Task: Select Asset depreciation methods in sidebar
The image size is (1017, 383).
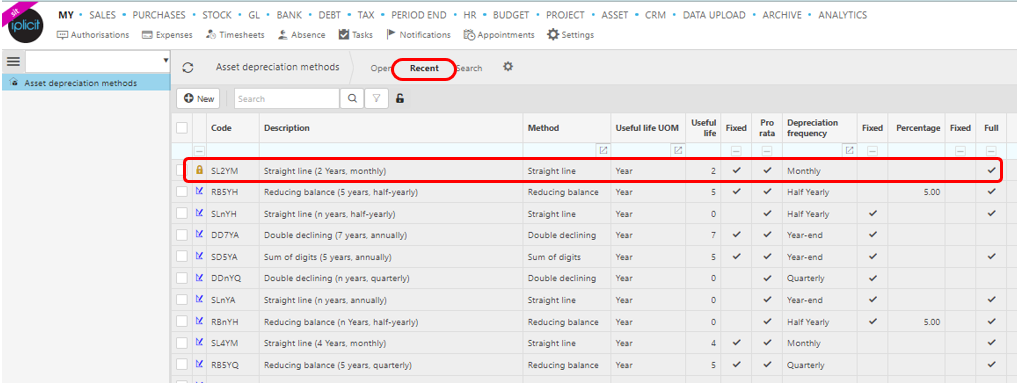Action: [x=86, y=83]
